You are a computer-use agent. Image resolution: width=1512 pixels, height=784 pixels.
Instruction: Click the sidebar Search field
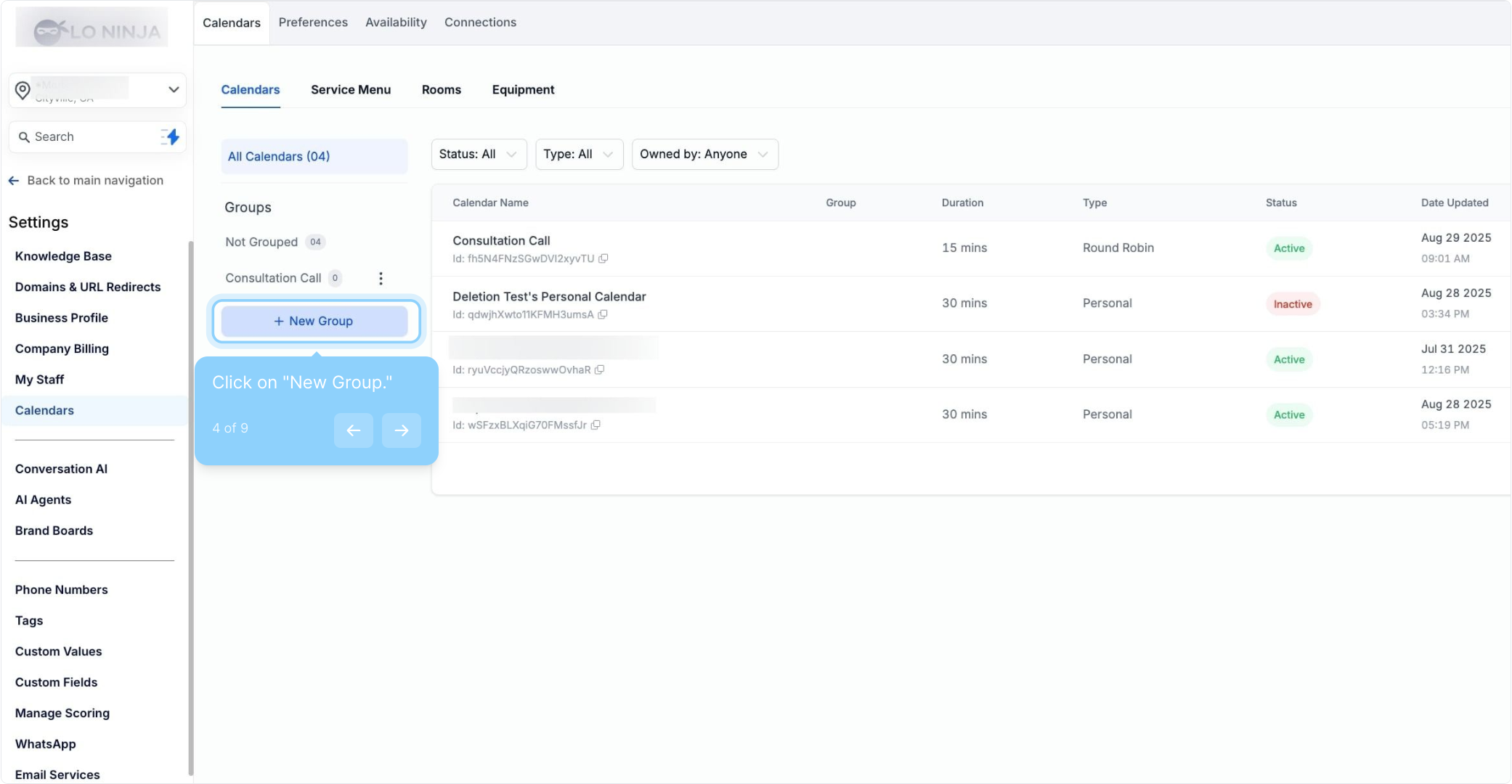pyautogui.click(x=87, y=136)
